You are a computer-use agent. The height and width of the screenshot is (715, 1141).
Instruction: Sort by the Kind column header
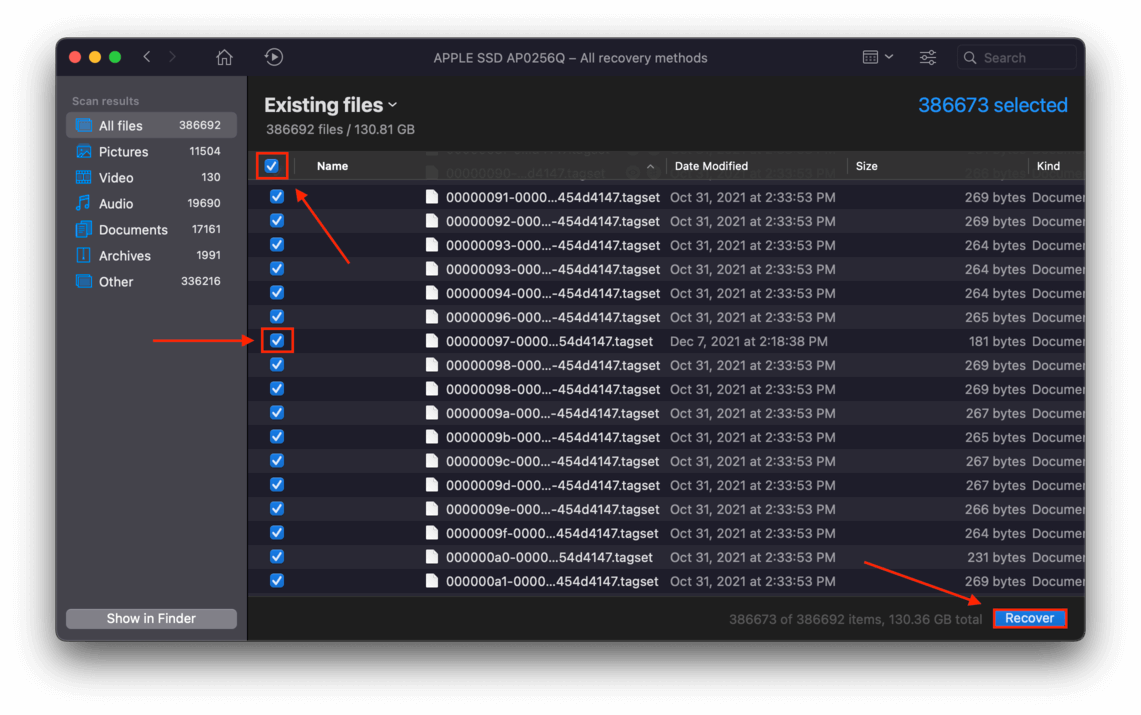click(x=1048, y=166)
